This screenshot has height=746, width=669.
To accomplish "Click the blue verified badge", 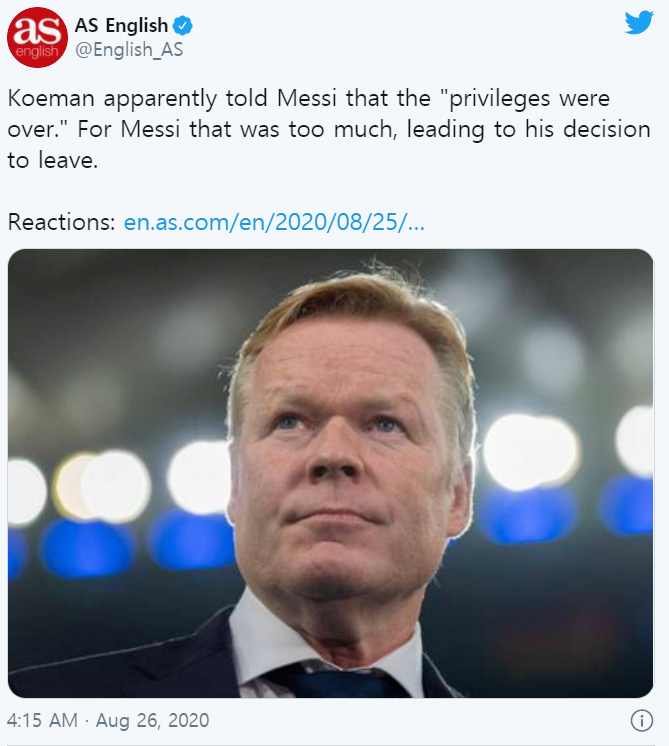I will (x=184, y=26).
